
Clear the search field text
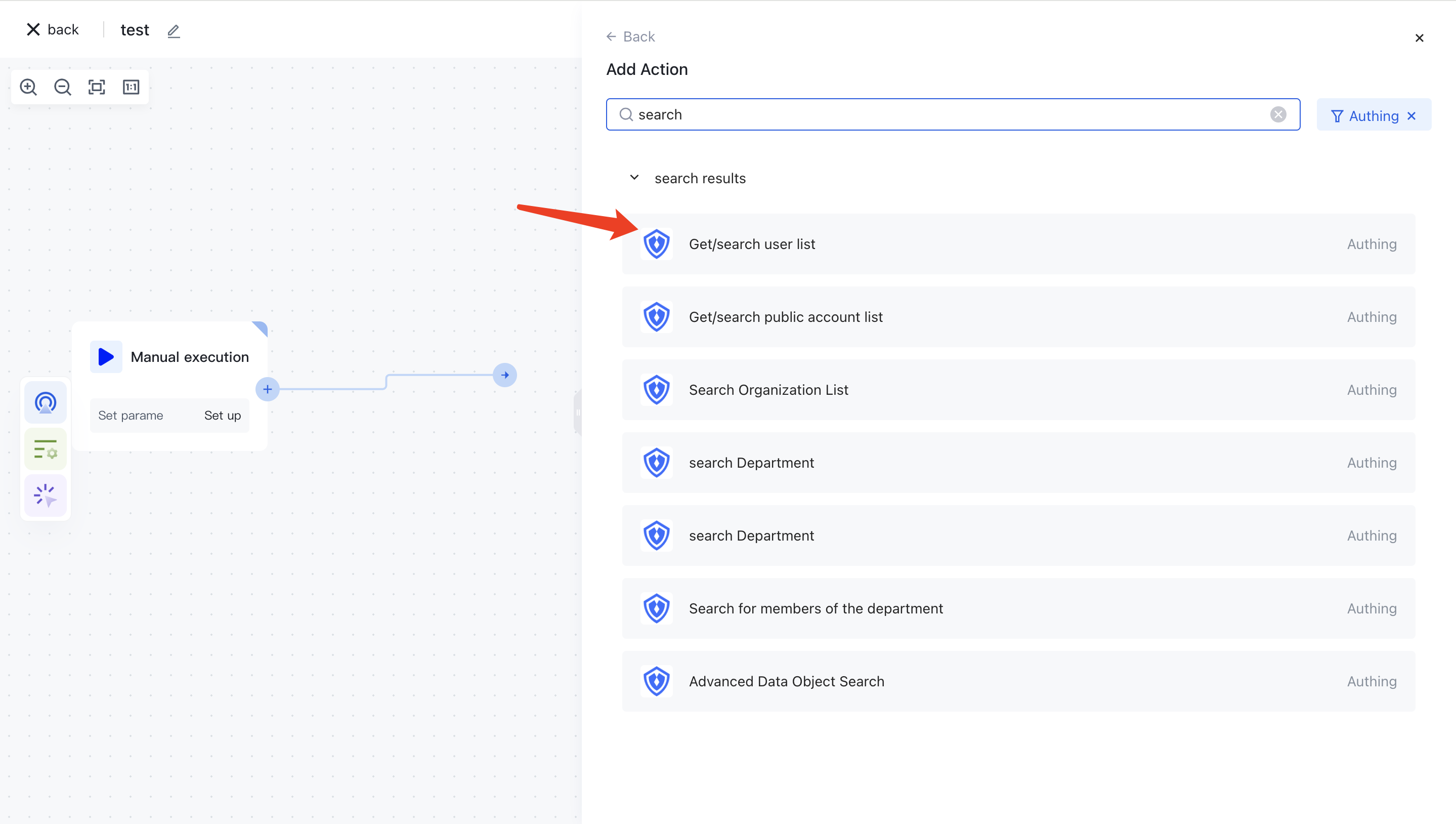point(1278,115)
